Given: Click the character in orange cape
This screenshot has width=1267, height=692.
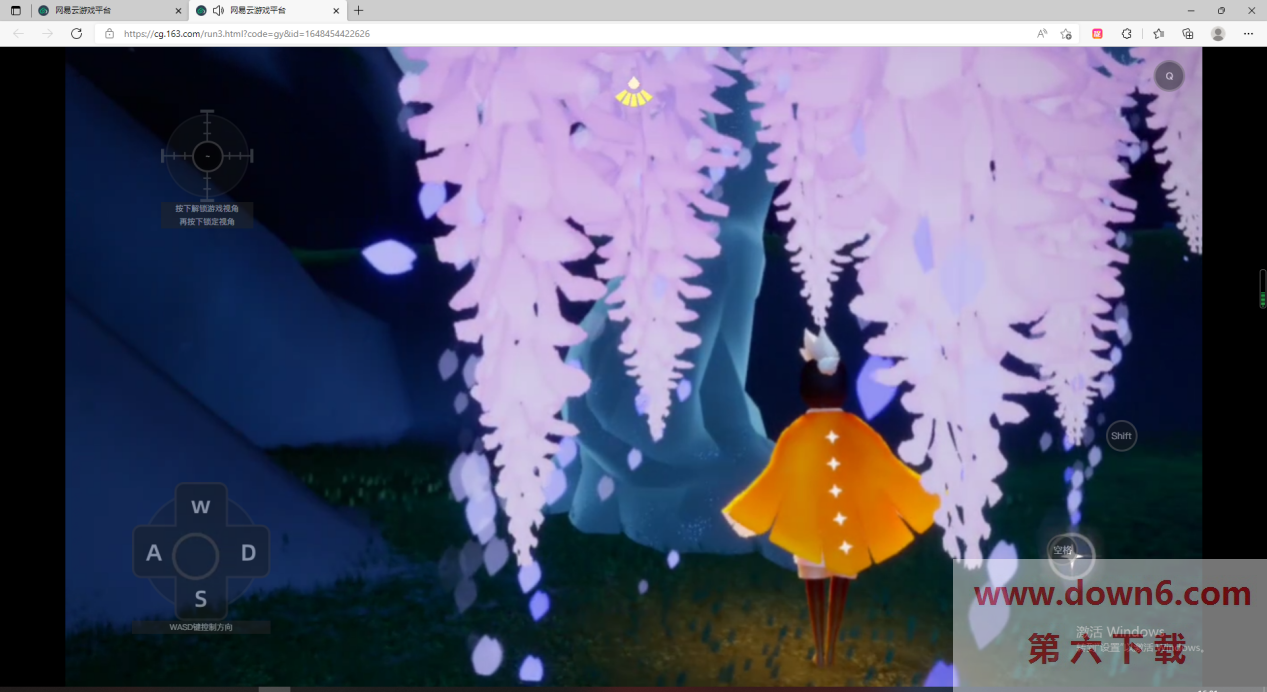Looking at the screenshot, I should [x=832, y=500].
